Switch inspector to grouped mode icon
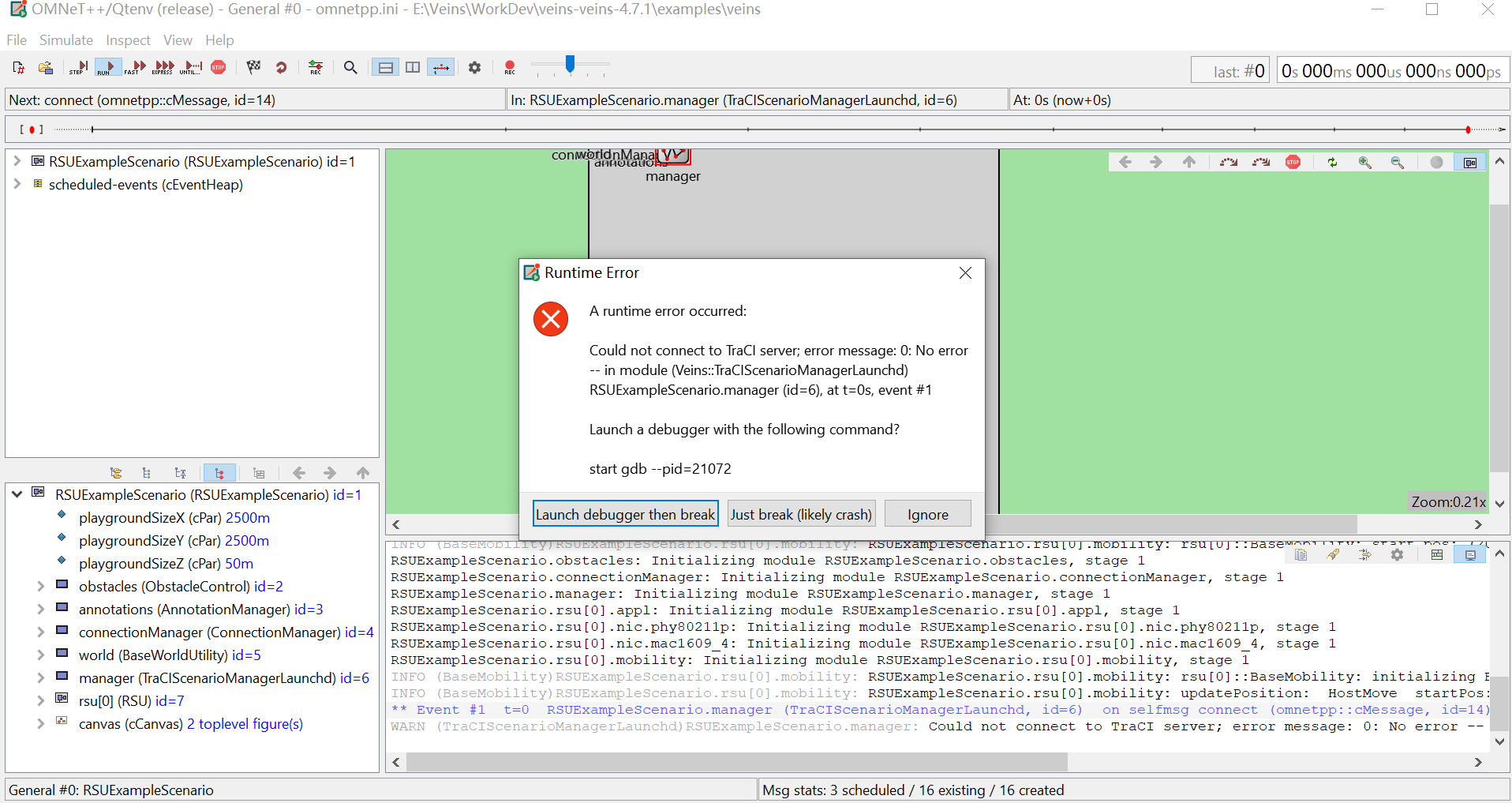Viewport: 1512px width, 803px height. tap(116, 473)
